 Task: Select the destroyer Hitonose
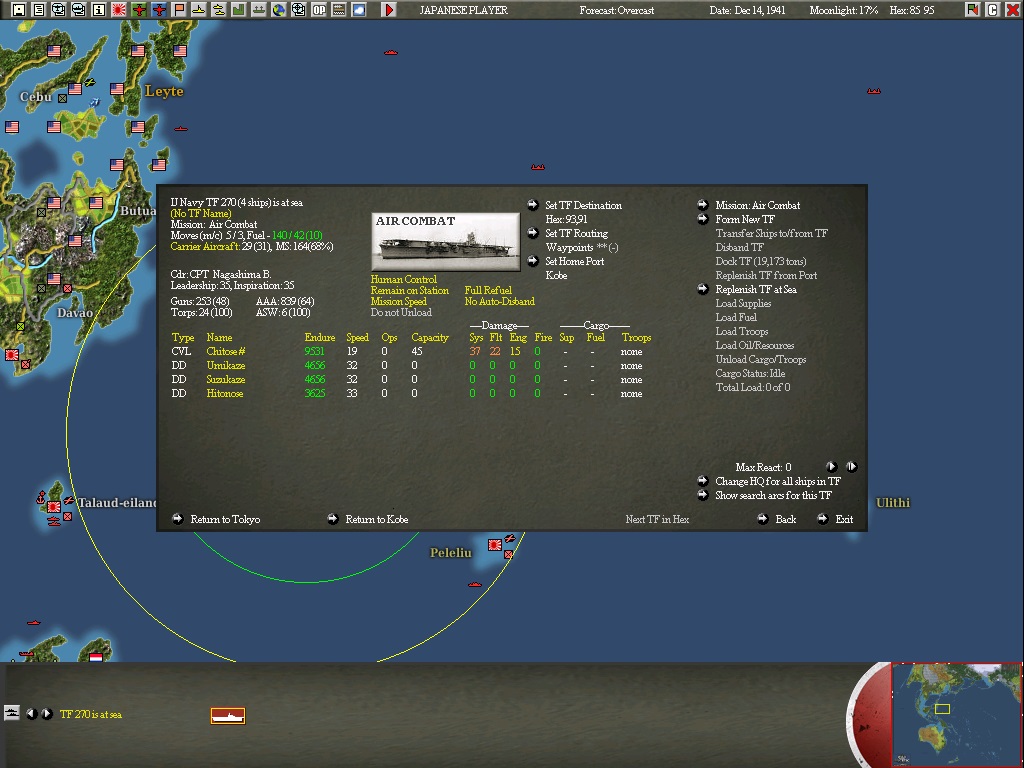[x=225, y=394]
